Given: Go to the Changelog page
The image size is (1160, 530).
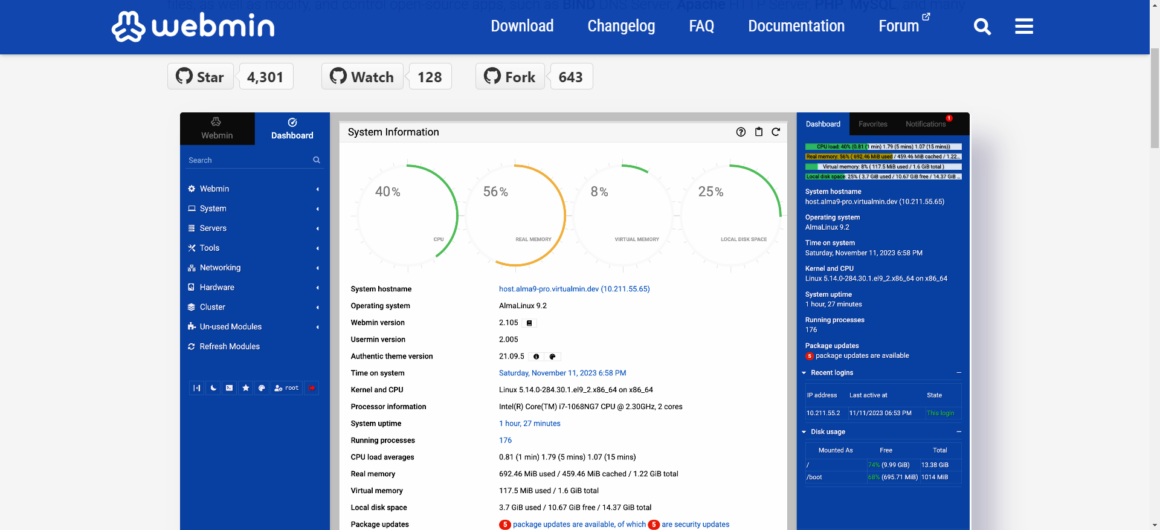Looking at the screenshot, I should 621,26.
